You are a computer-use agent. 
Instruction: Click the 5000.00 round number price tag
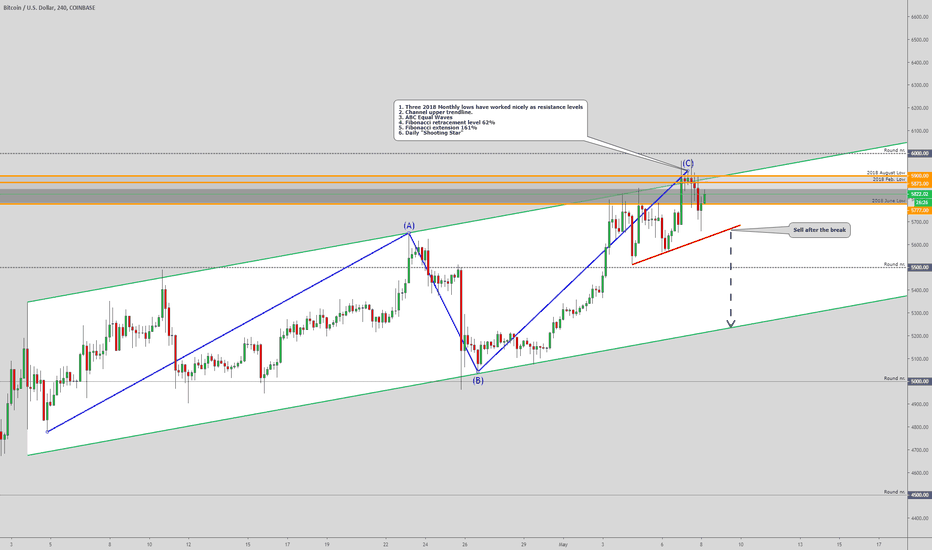point(920,382)
